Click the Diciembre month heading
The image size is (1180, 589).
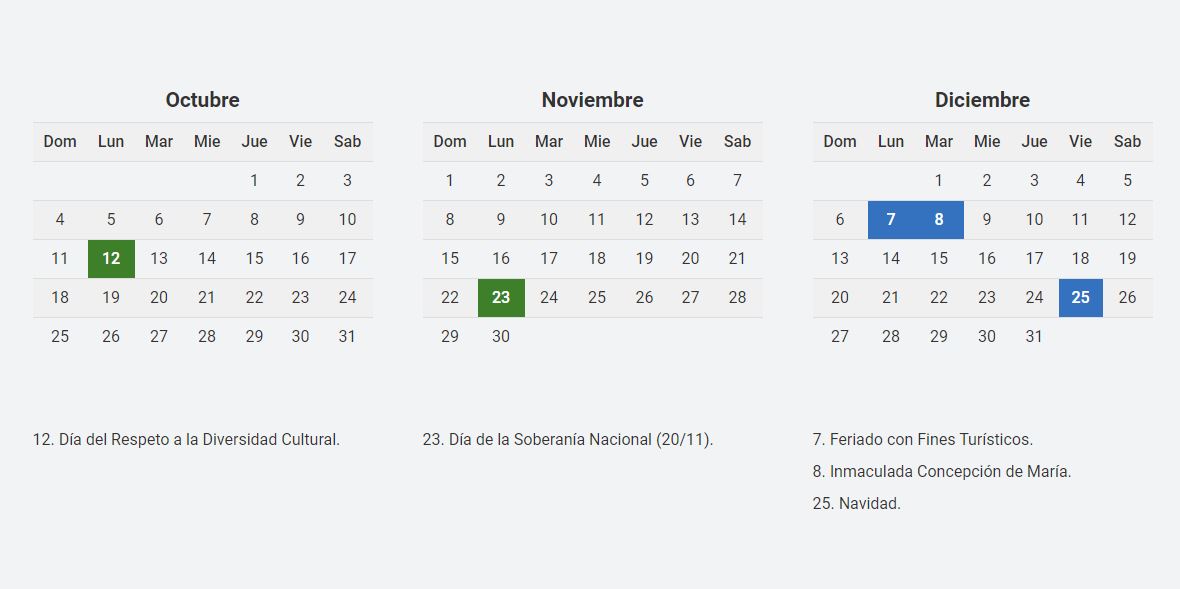(x=982, y=100)
